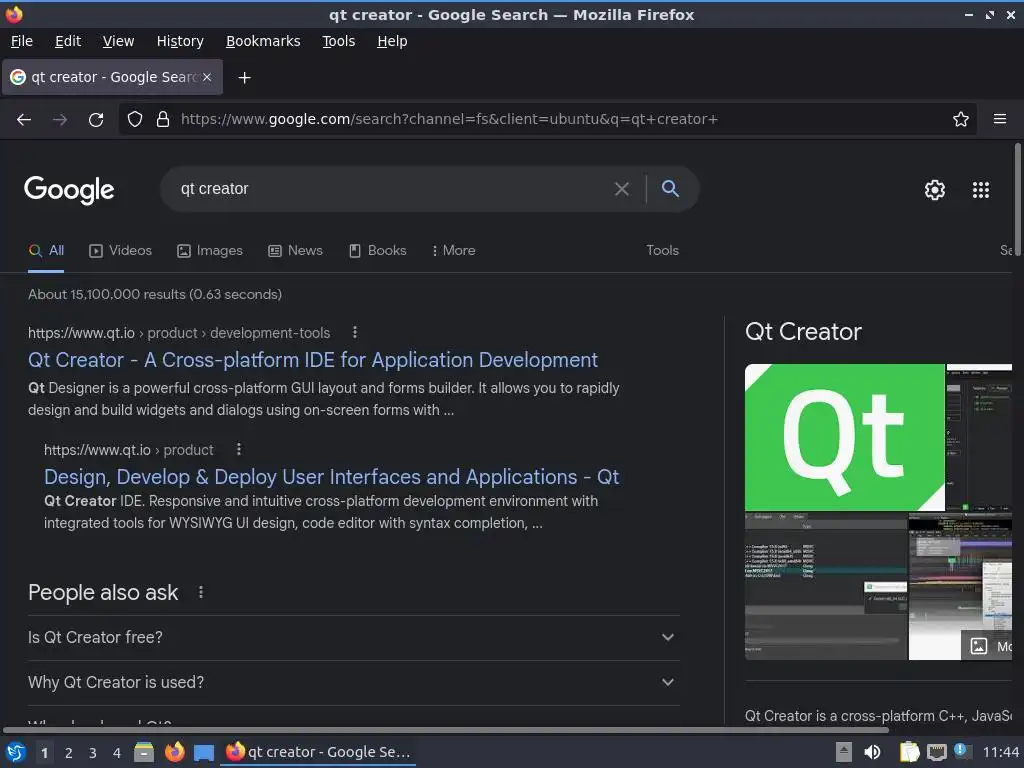View site security padlock info
1024x768 pixels.
(163, 119)
